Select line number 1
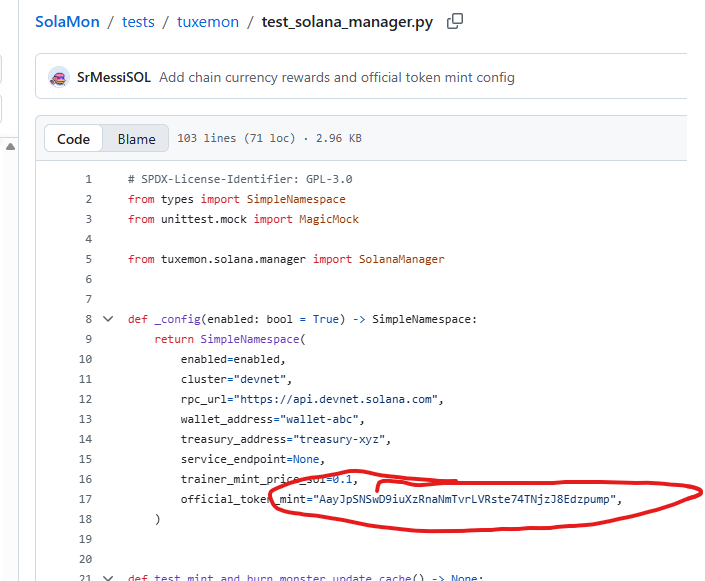 (x=89, y=179)
